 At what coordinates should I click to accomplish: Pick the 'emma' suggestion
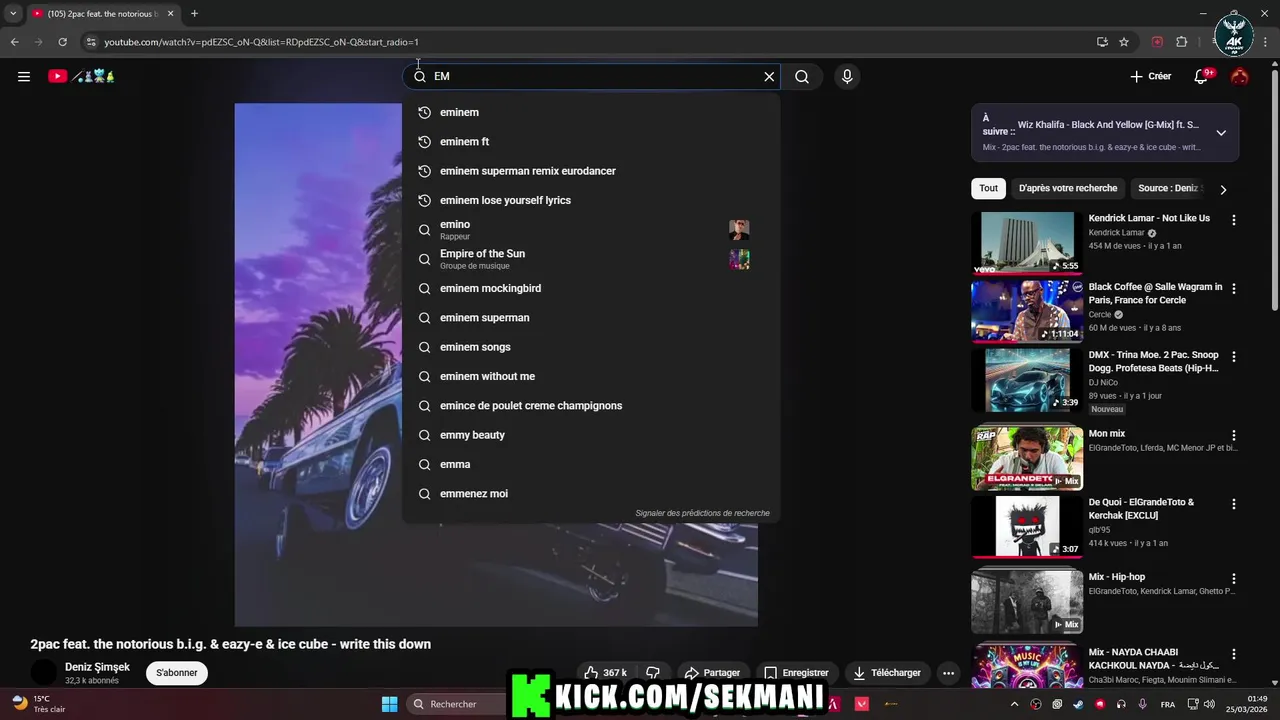591,464
